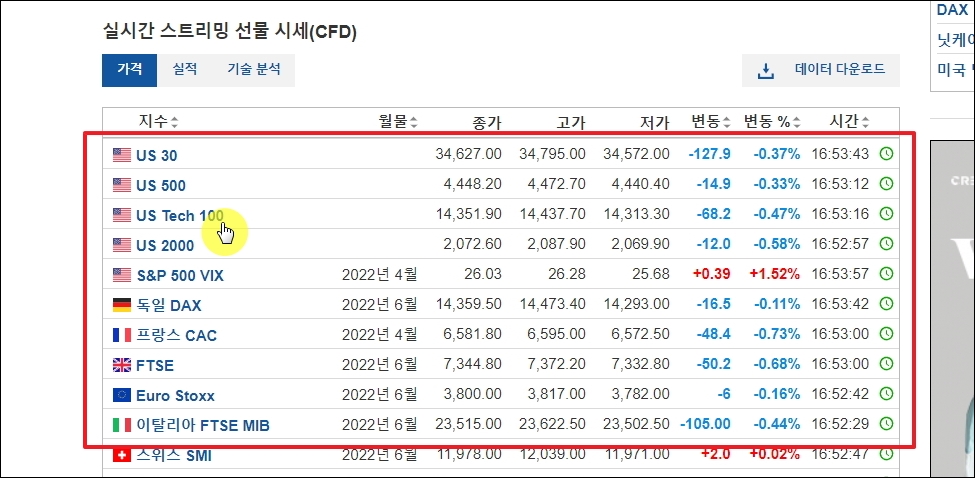Viewport: 975px width, 478px height.
Task: Click the EU flag beside Euro Stoxx
Action: (x=122, y=395)
